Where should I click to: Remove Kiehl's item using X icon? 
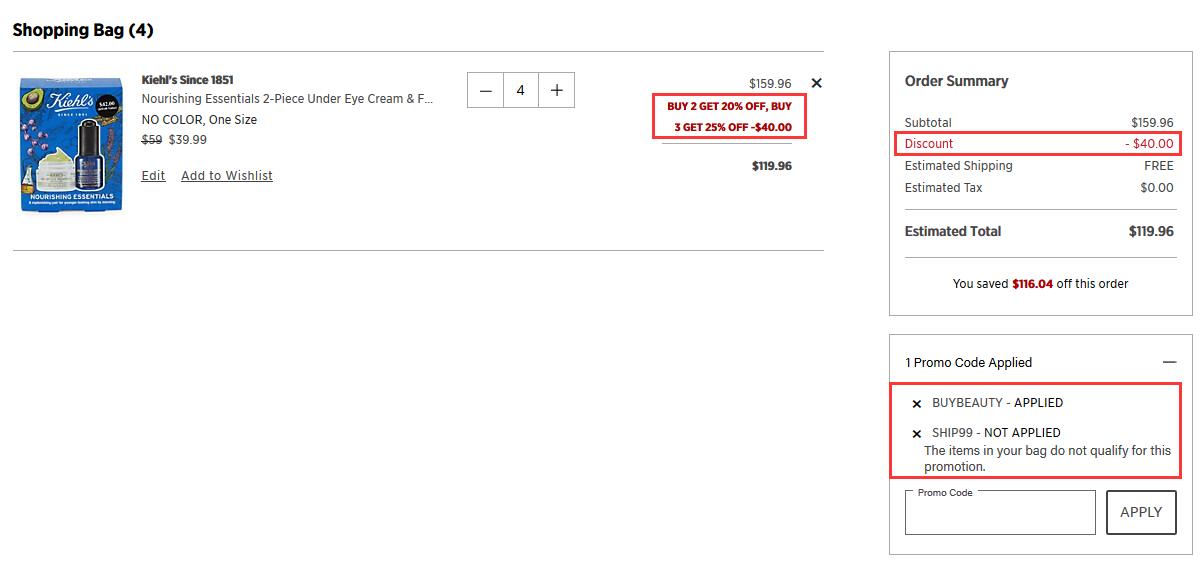817,83
